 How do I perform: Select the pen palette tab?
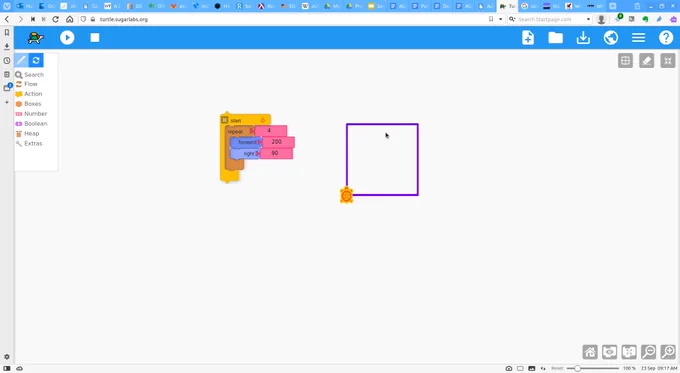21,60
